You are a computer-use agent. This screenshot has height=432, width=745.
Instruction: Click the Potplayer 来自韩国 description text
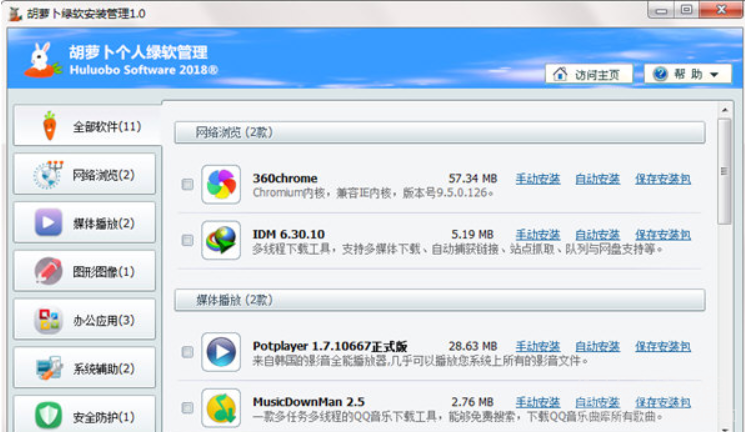coord(420,361)
